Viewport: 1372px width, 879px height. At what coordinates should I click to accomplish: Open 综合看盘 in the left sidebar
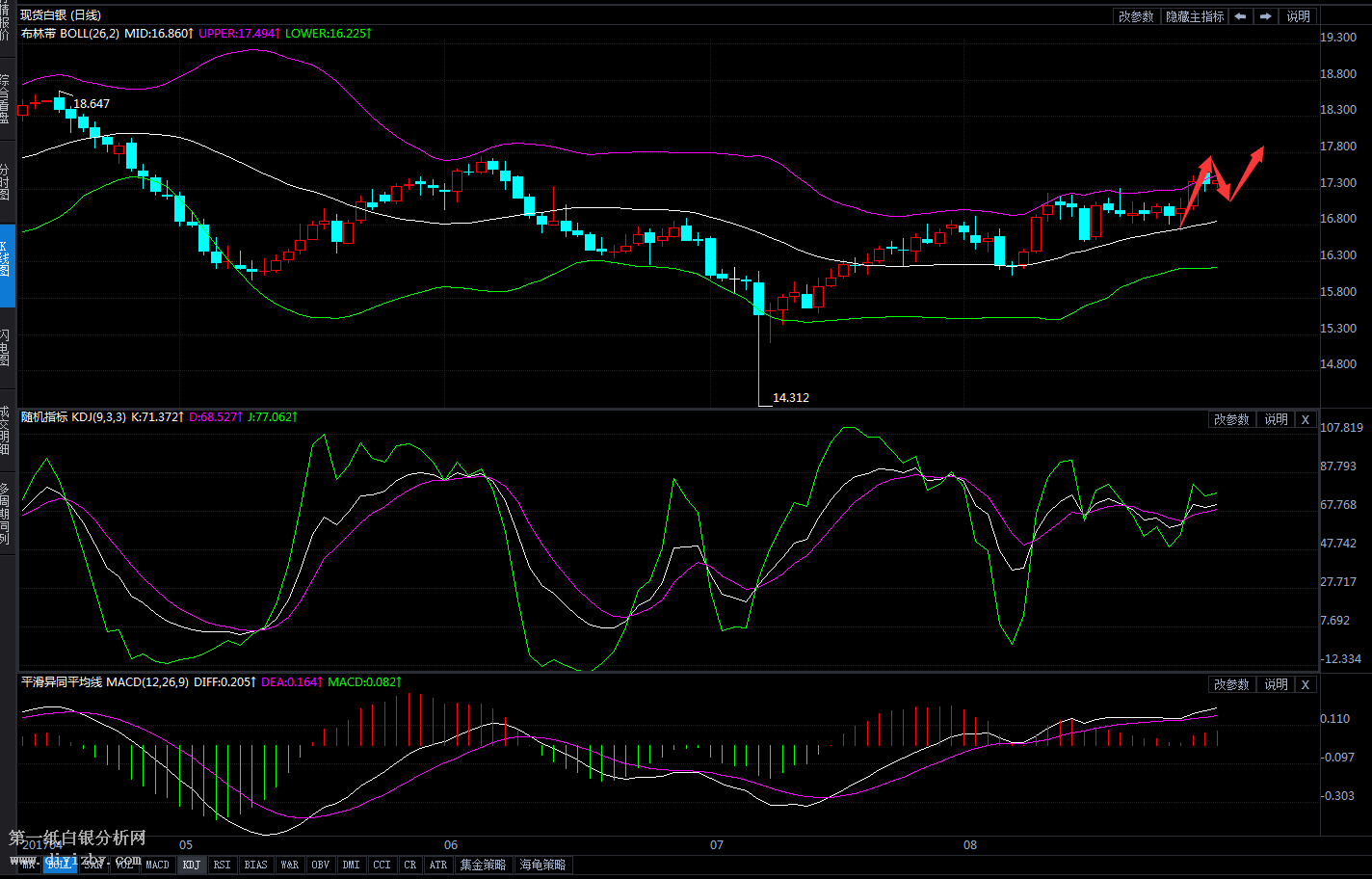tap(7, 98)
